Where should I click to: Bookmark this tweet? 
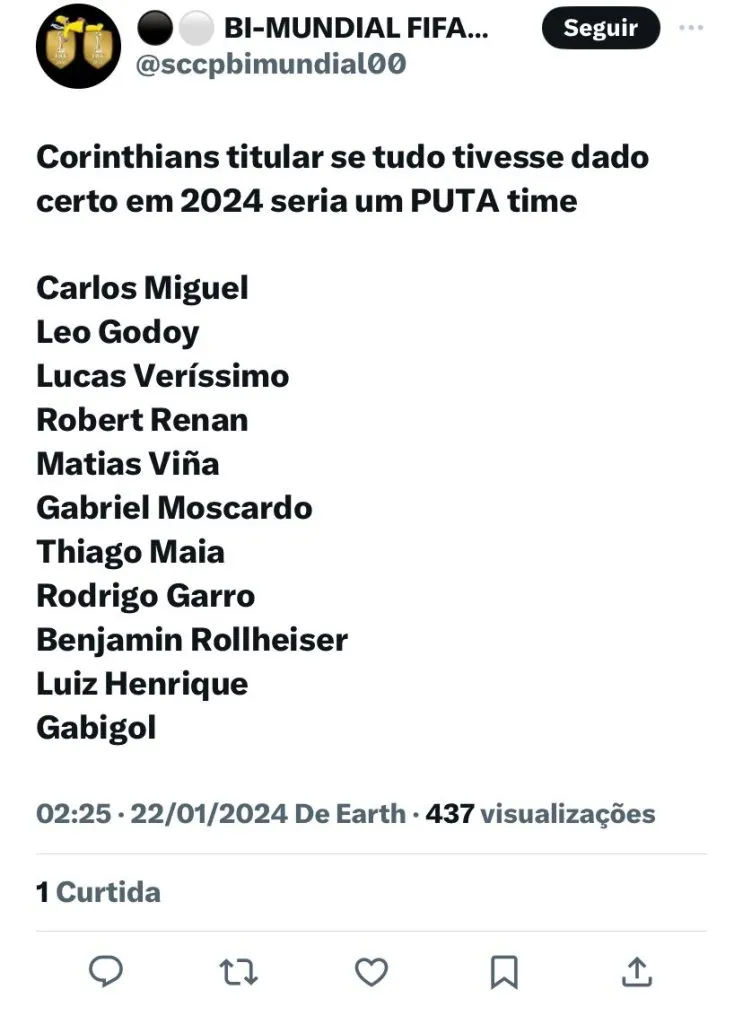pyautogui.click(x=505, y=971)
